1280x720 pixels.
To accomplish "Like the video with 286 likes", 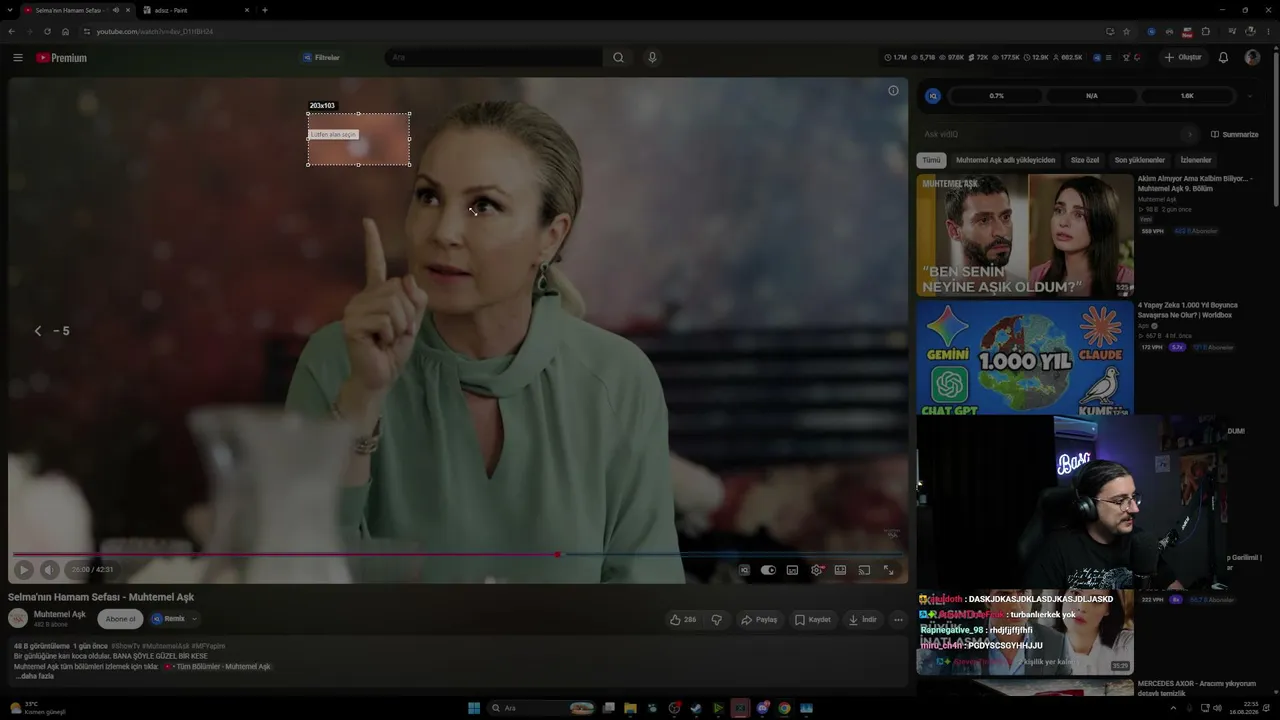I will point(683,620).
